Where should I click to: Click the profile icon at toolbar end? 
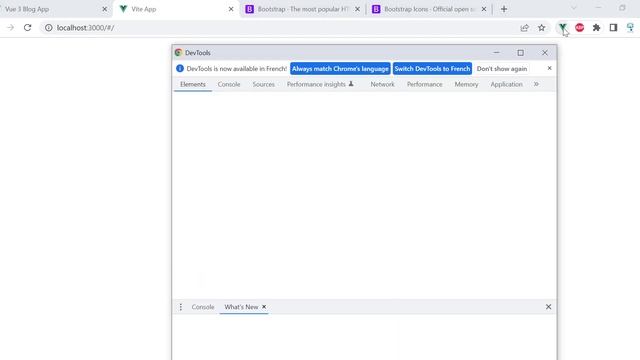[x=630, y=27]
